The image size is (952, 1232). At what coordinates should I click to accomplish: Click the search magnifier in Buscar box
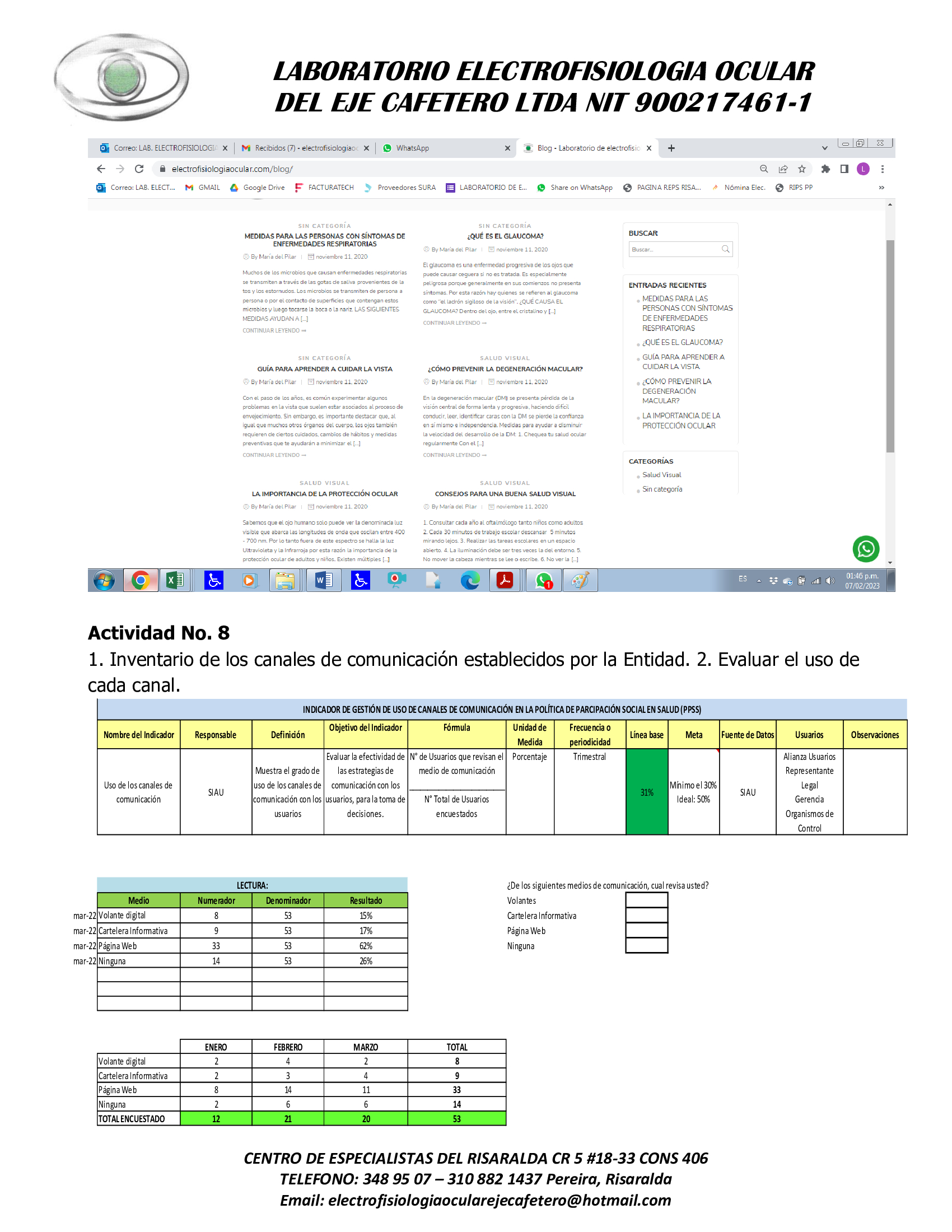point(725,249)
